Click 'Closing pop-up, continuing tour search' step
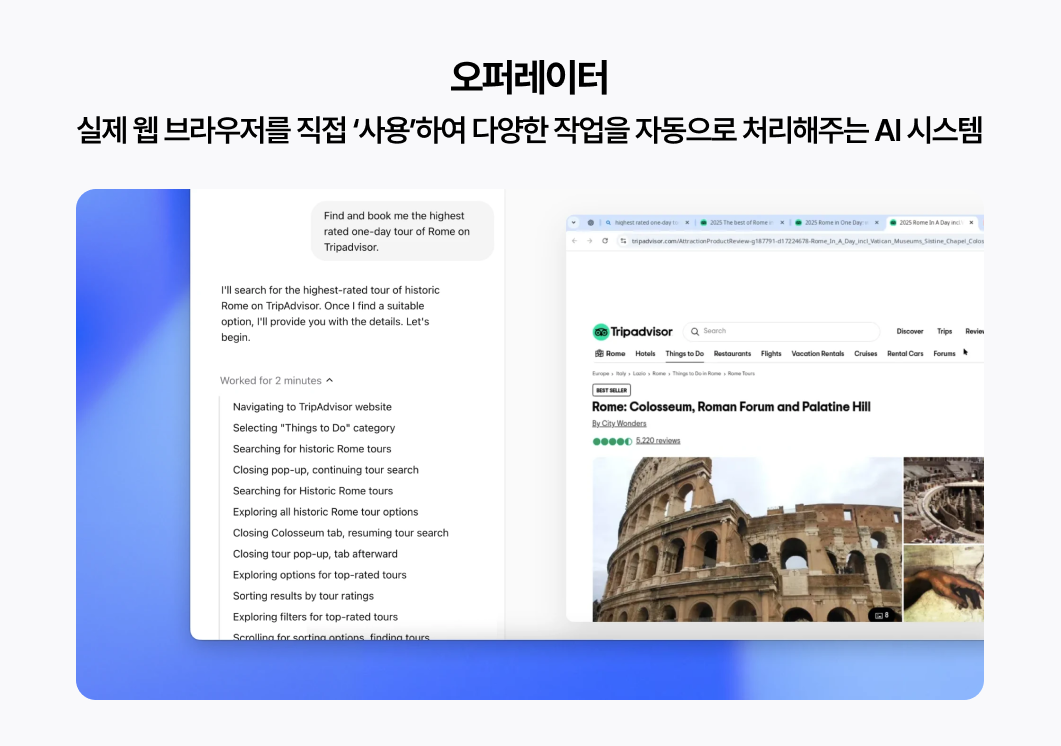This screenshot has height=746, width=1061. pyautogui.click(x=325, y=470)
